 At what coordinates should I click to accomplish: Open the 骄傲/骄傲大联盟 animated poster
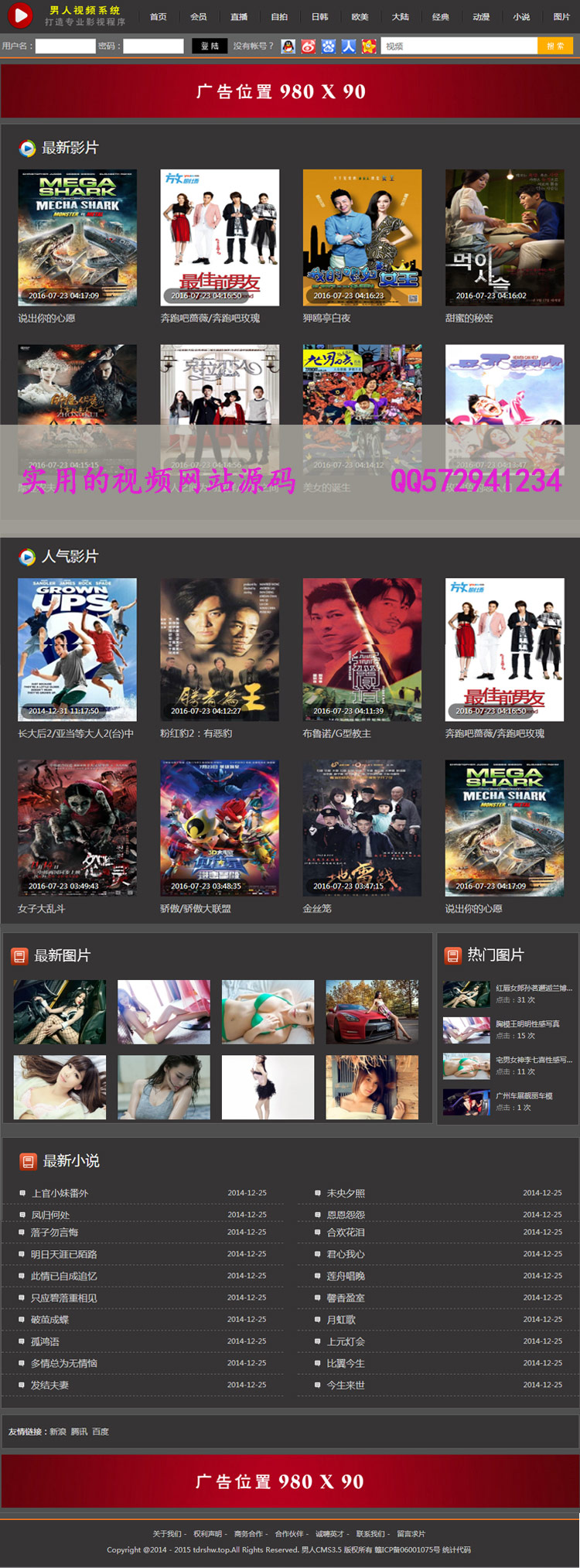(220, 828)
